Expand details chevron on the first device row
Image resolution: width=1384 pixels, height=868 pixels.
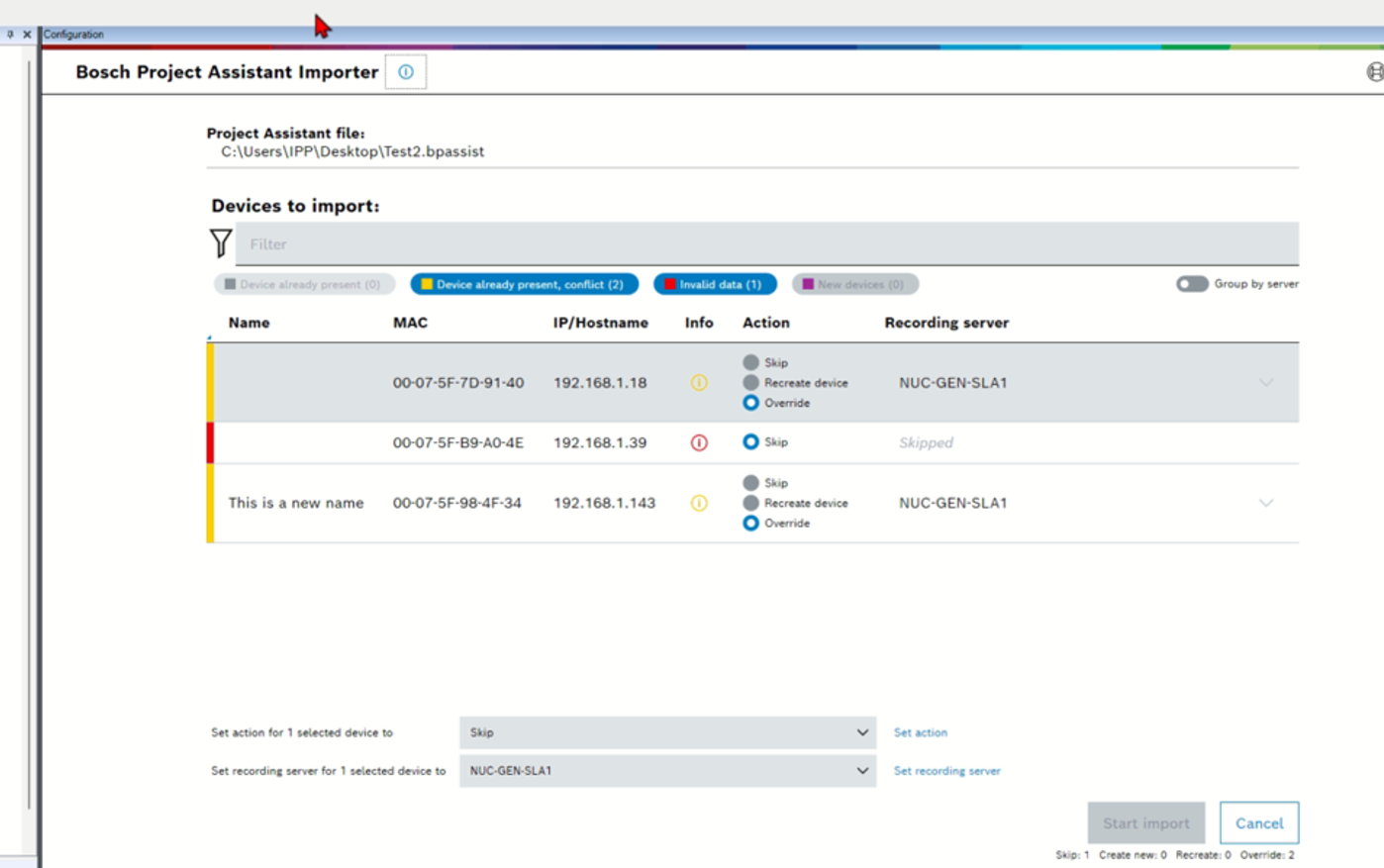tap(1266, 382)
